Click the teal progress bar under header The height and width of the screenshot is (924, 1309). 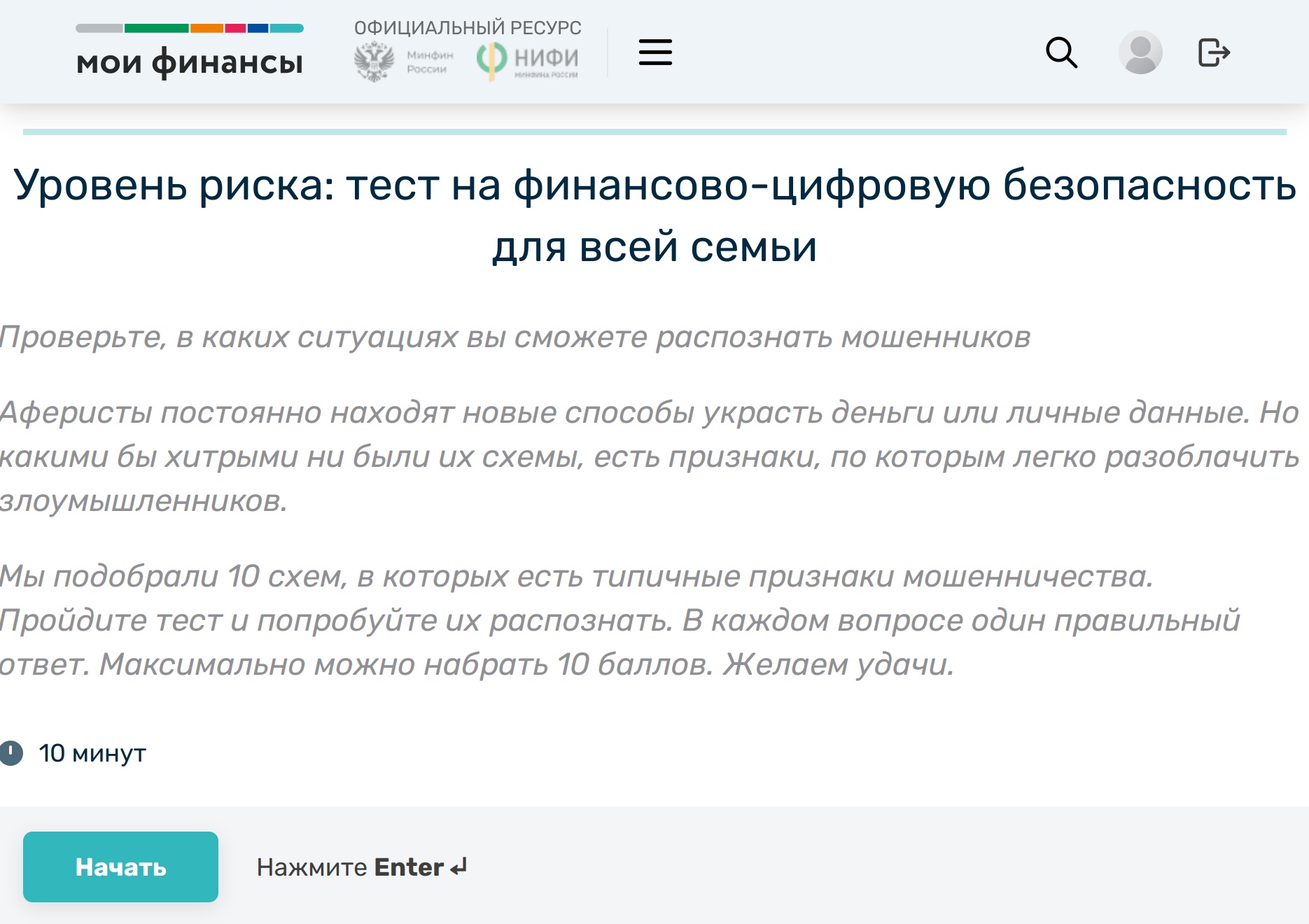coord(654,132)
